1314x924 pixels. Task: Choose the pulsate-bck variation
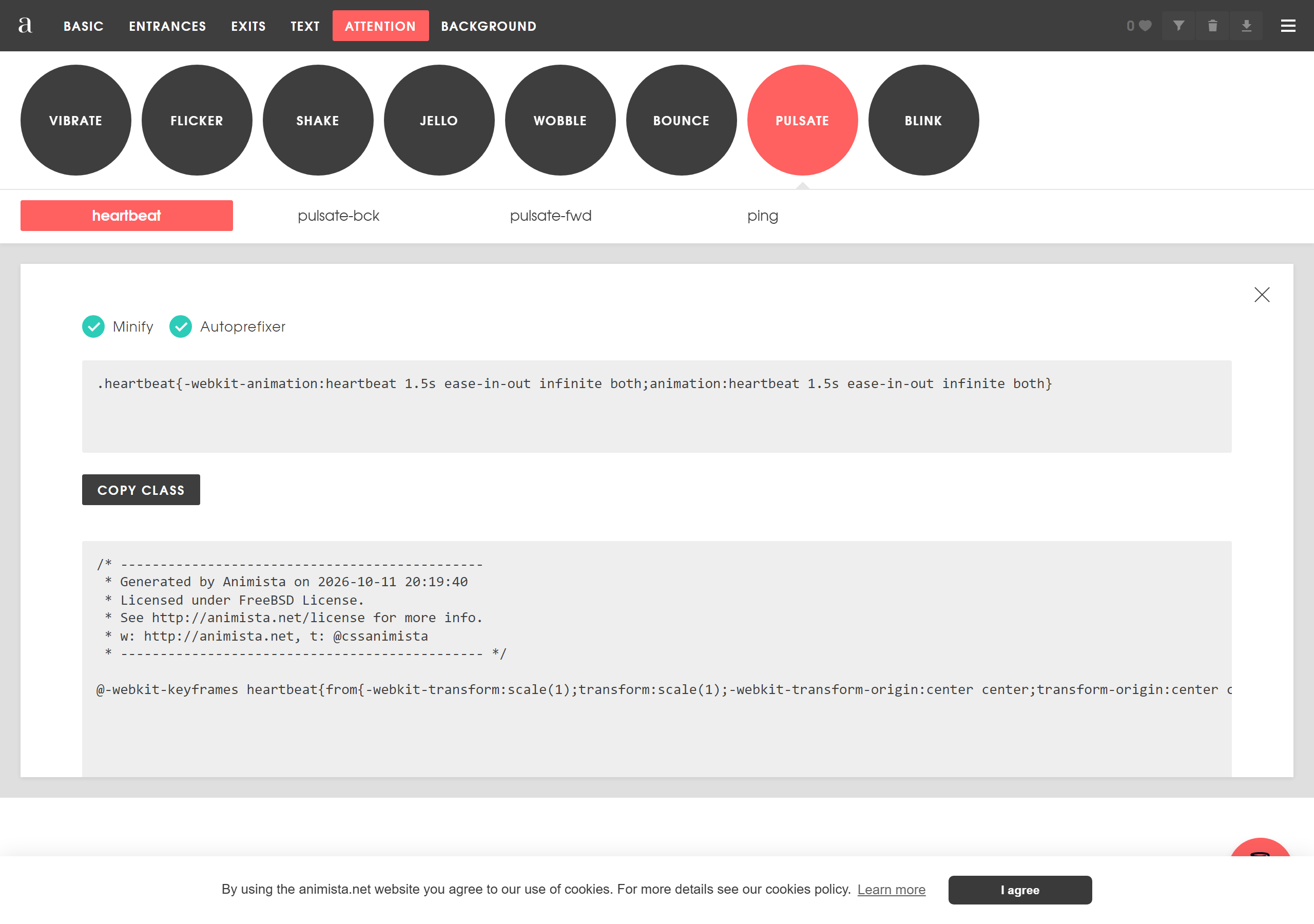pos(338,216)
